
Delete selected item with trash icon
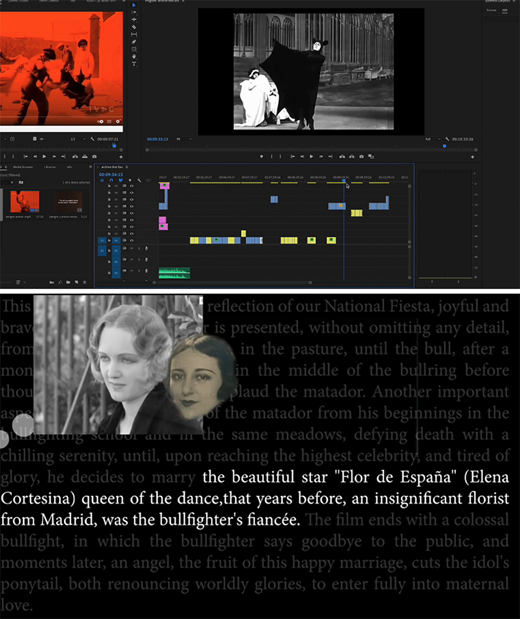coord(84,282)
